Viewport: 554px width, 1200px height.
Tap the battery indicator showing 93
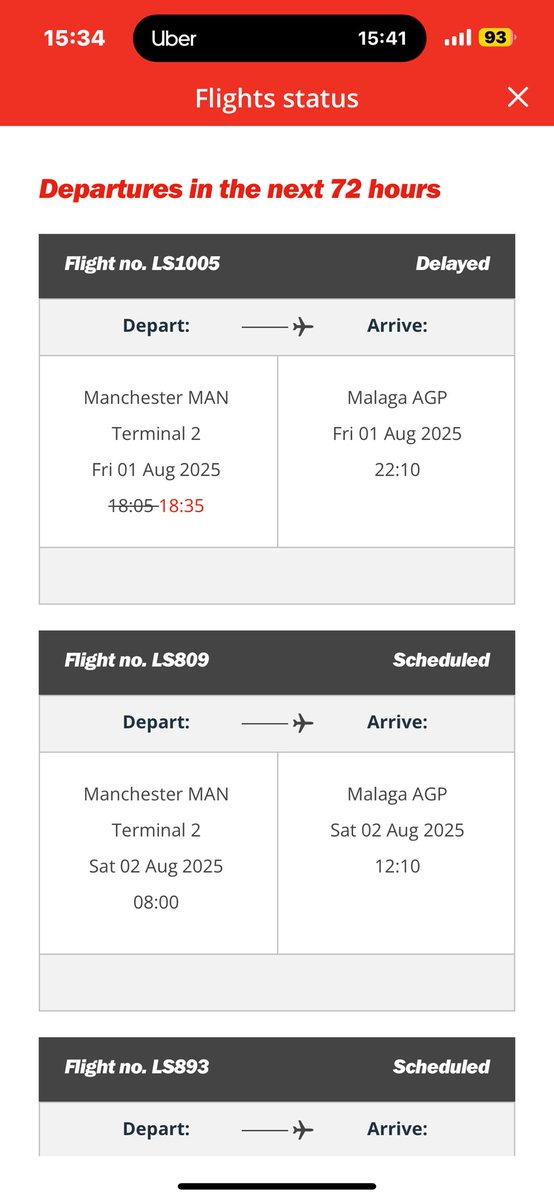[x=496, y=38]
